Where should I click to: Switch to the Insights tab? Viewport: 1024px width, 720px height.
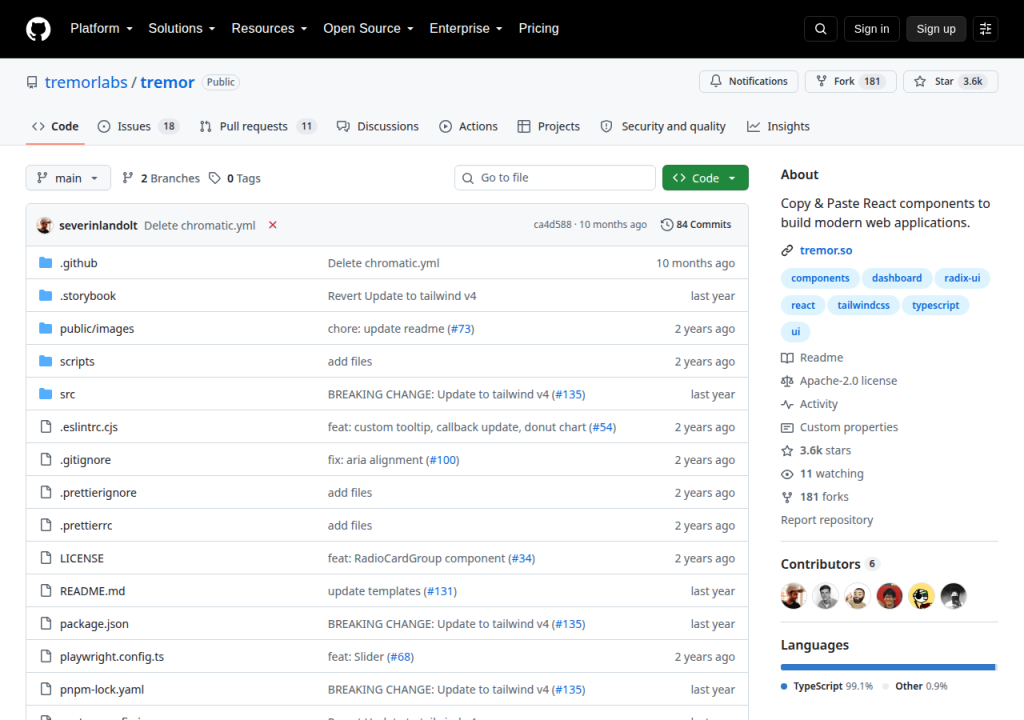778,126
